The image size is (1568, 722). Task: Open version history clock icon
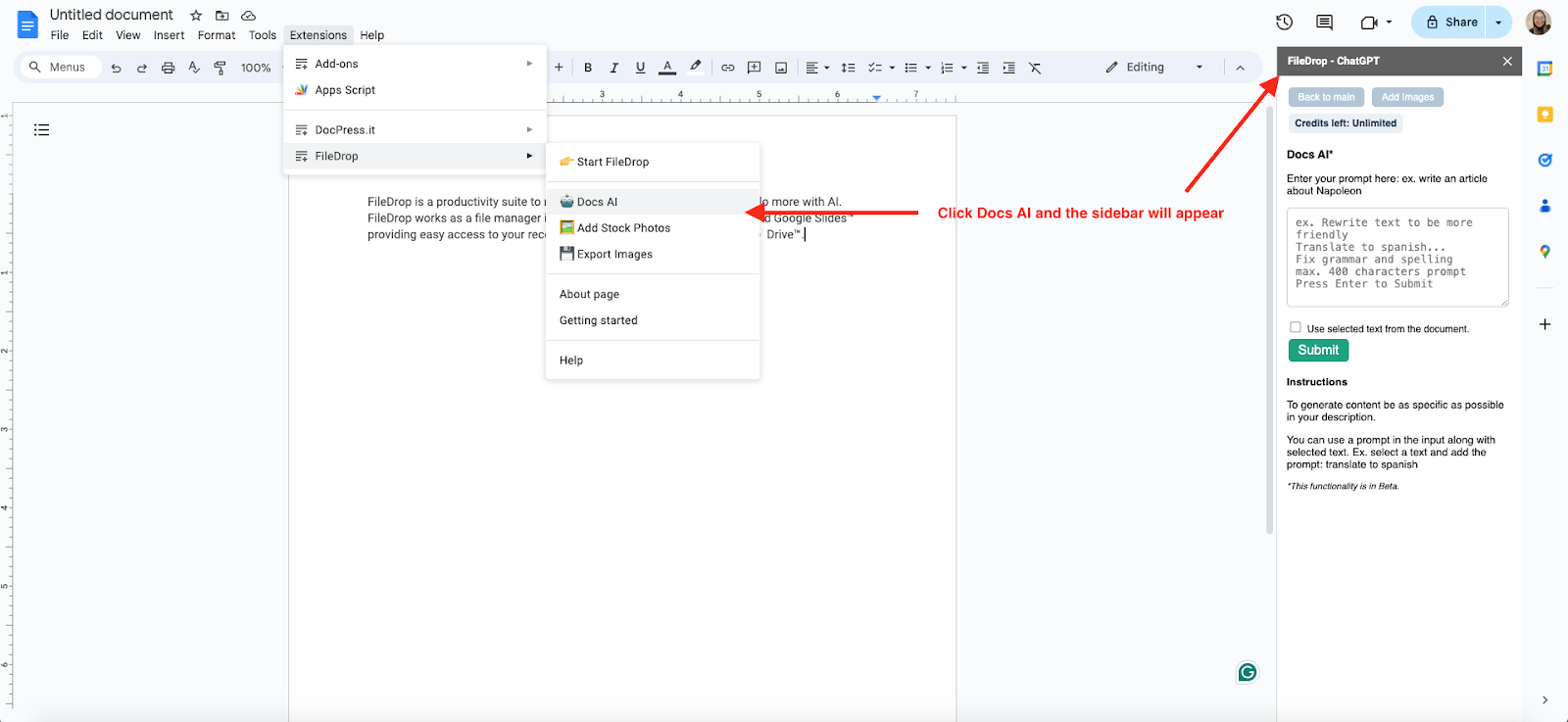click(x=1285, y=22)
